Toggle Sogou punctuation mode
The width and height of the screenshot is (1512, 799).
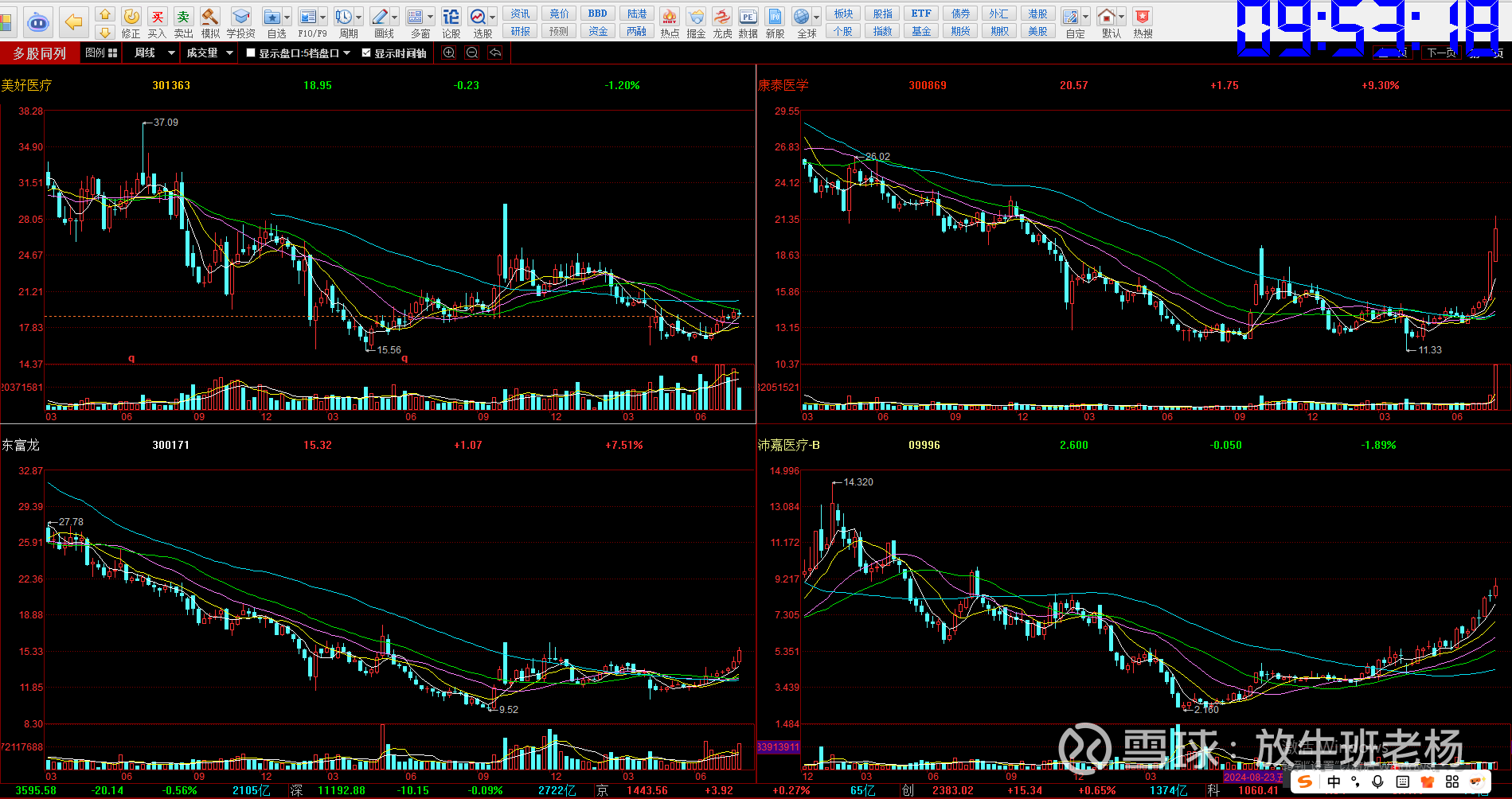[1355, 781]
